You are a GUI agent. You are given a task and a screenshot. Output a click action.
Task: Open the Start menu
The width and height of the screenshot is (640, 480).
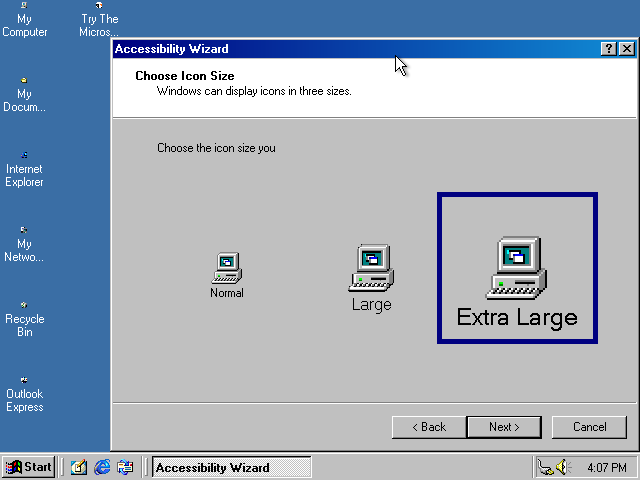click(x=29, y=467)
